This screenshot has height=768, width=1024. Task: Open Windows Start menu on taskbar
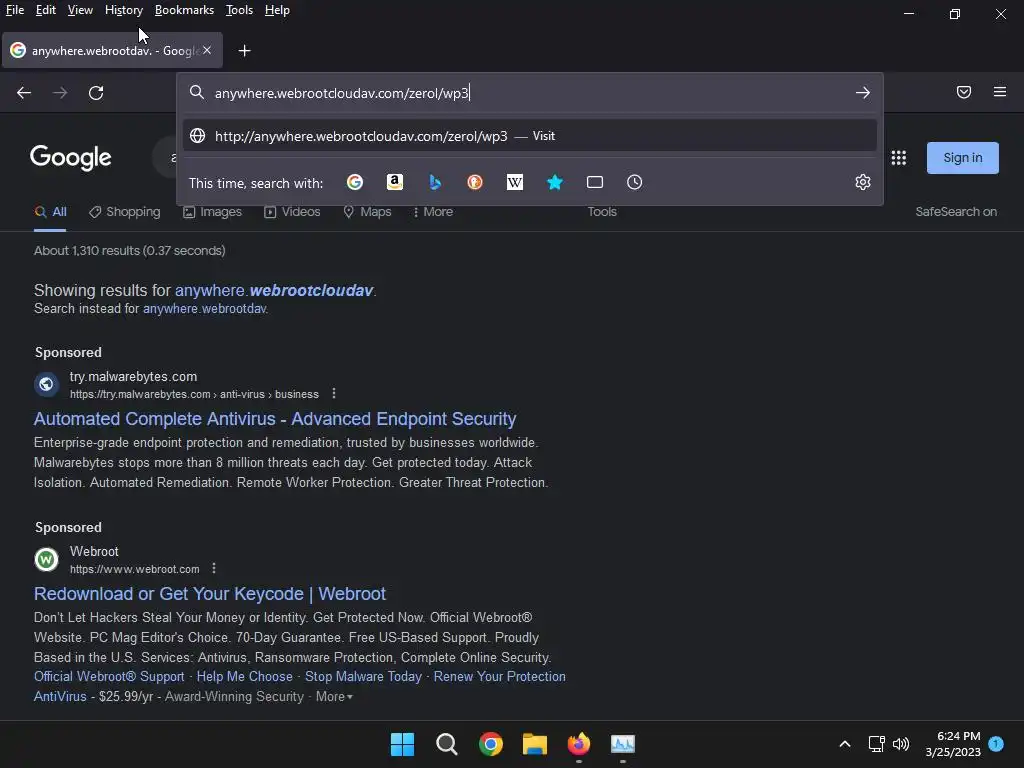click(x=402, y=744)
